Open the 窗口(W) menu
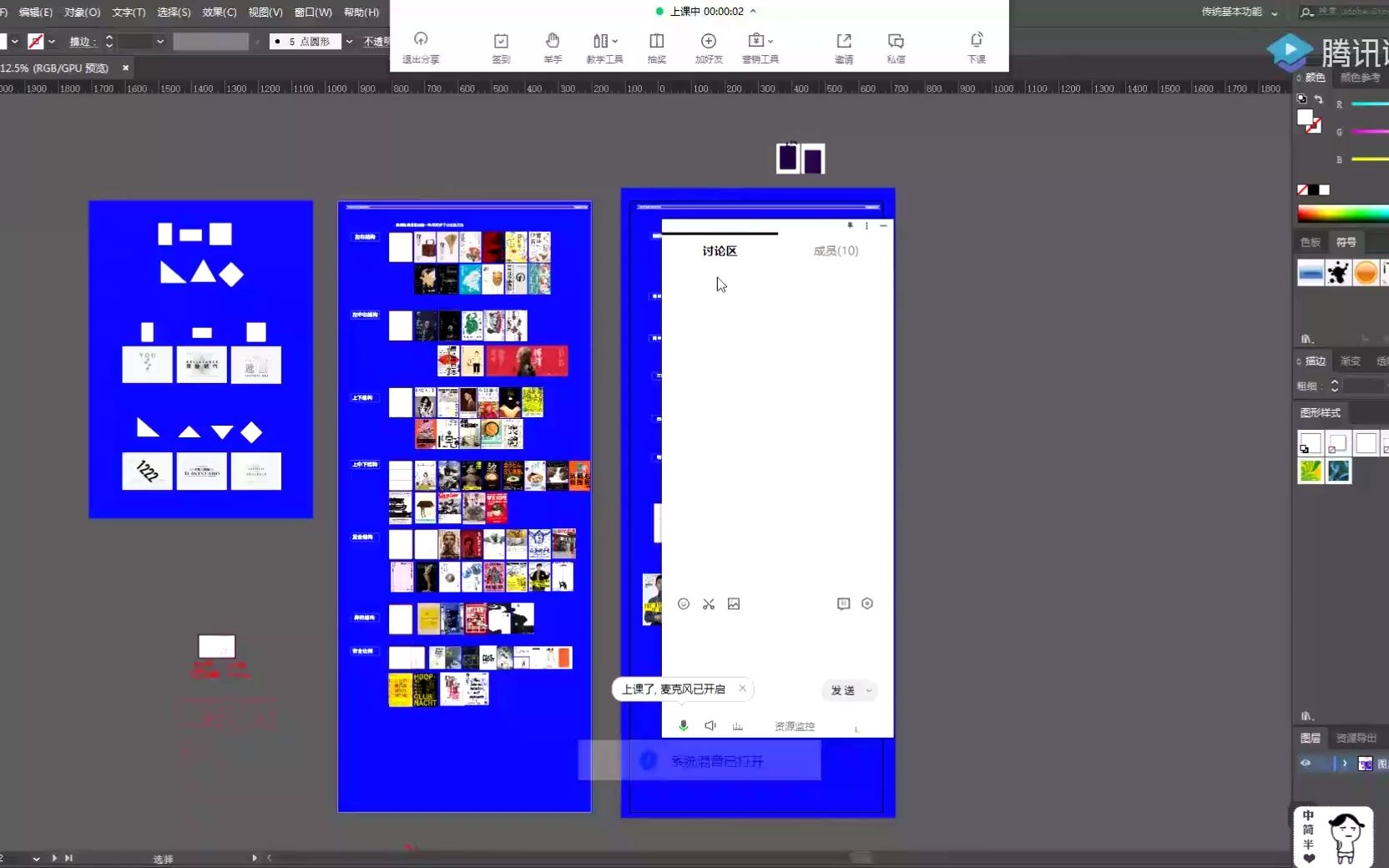Screen dimensions: 1389x868 pyautogui.click(x=313, y=12)
